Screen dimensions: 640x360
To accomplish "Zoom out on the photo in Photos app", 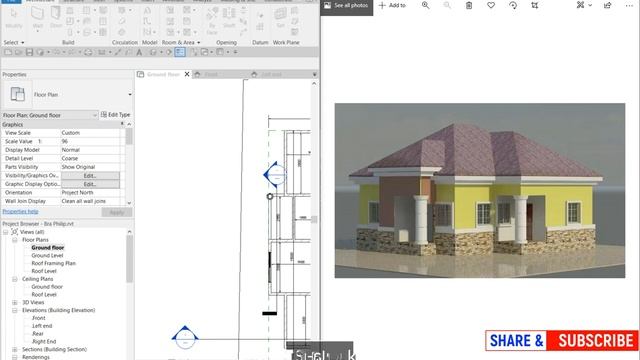I will point(447,5).
